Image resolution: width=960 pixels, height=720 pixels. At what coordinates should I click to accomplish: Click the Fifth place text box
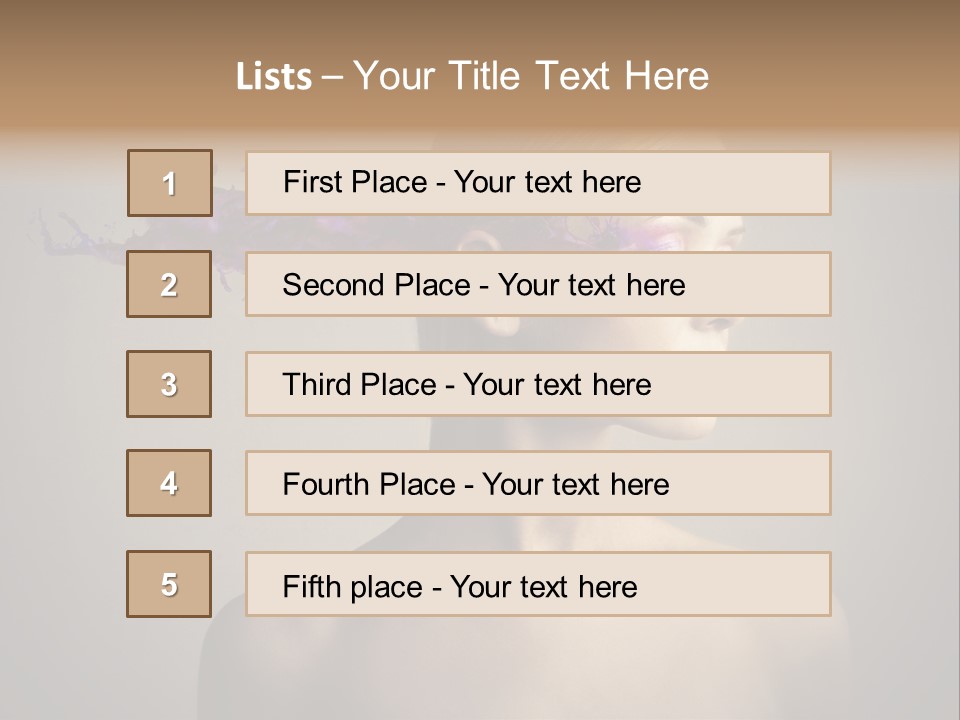[x=538, y=584]
